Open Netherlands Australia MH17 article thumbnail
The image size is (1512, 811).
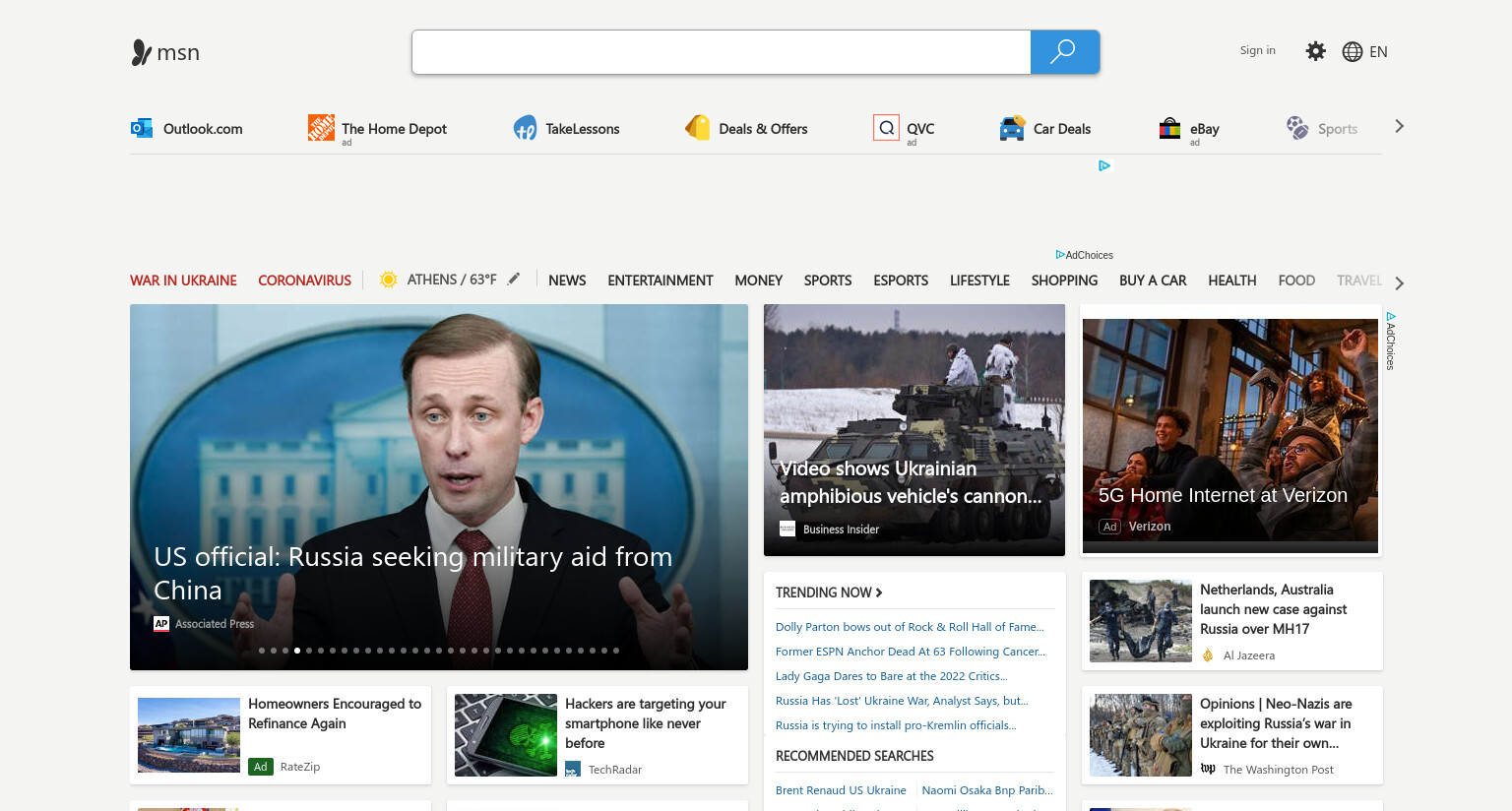tap(1141, 621)
